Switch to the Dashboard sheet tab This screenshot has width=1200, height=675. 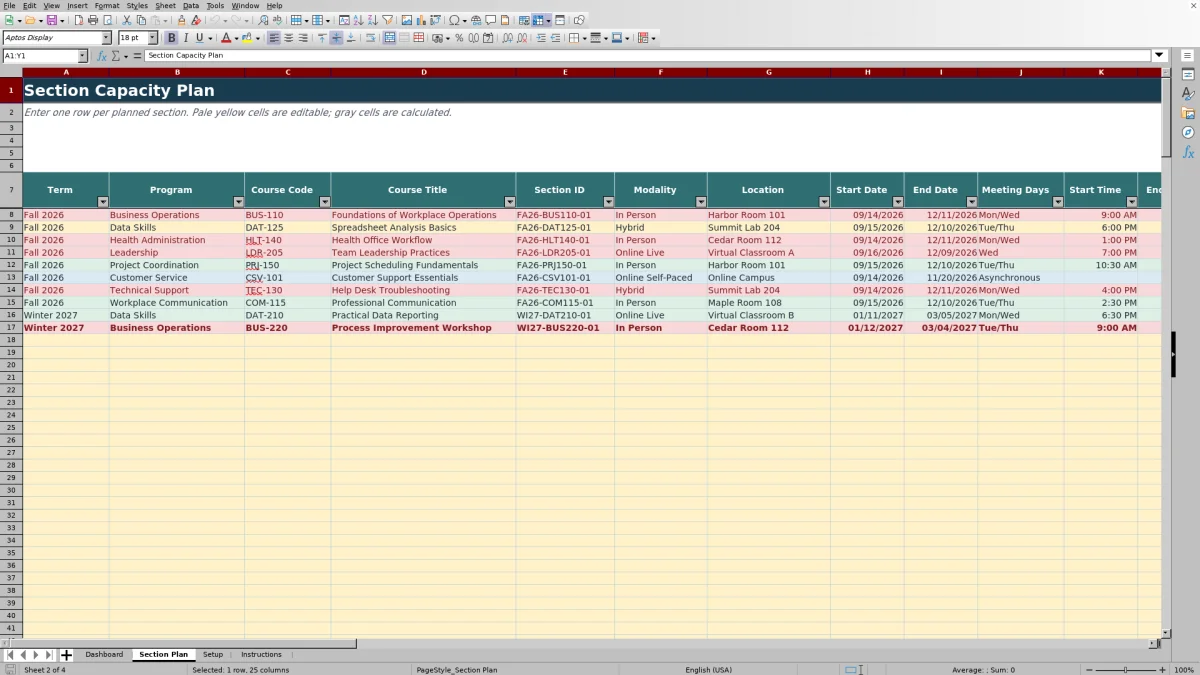tap(104, 655)
